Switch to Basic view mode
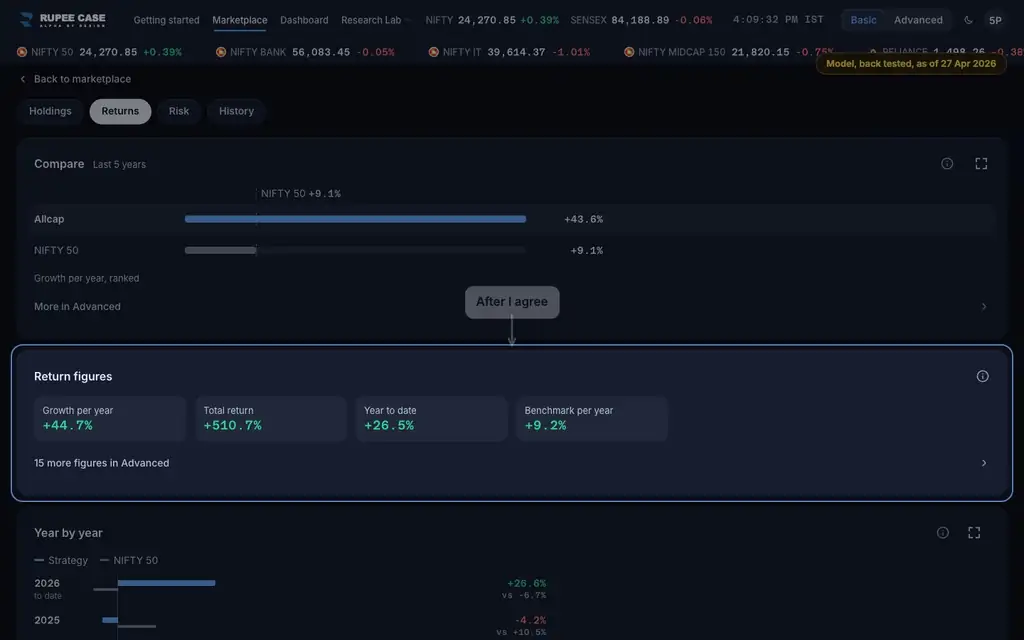Screen dimensions: 1024x640 click(863, 20)
